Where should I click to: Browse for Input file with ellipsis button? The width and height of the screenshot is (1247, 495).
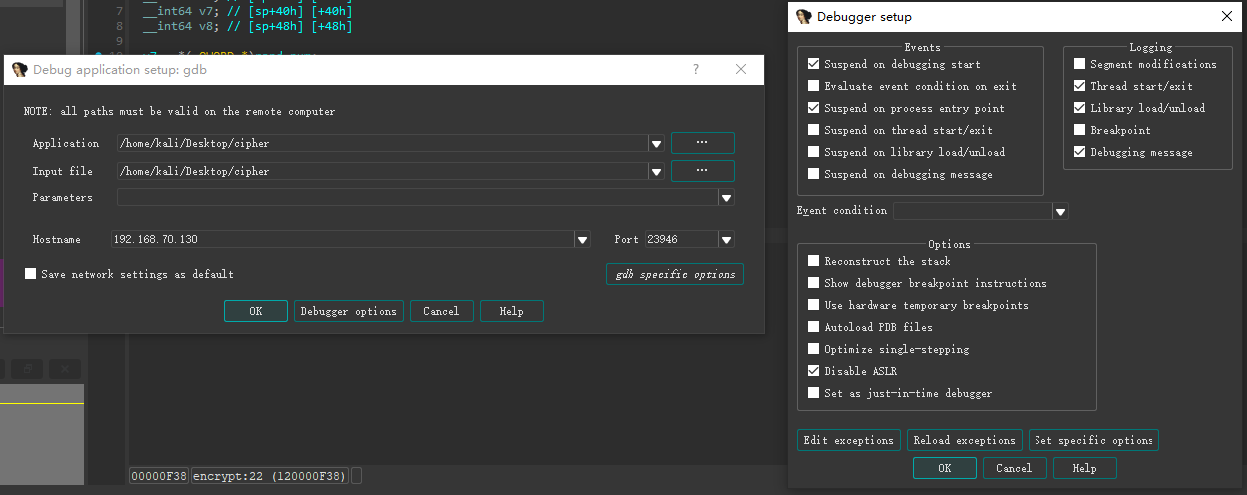703,171
